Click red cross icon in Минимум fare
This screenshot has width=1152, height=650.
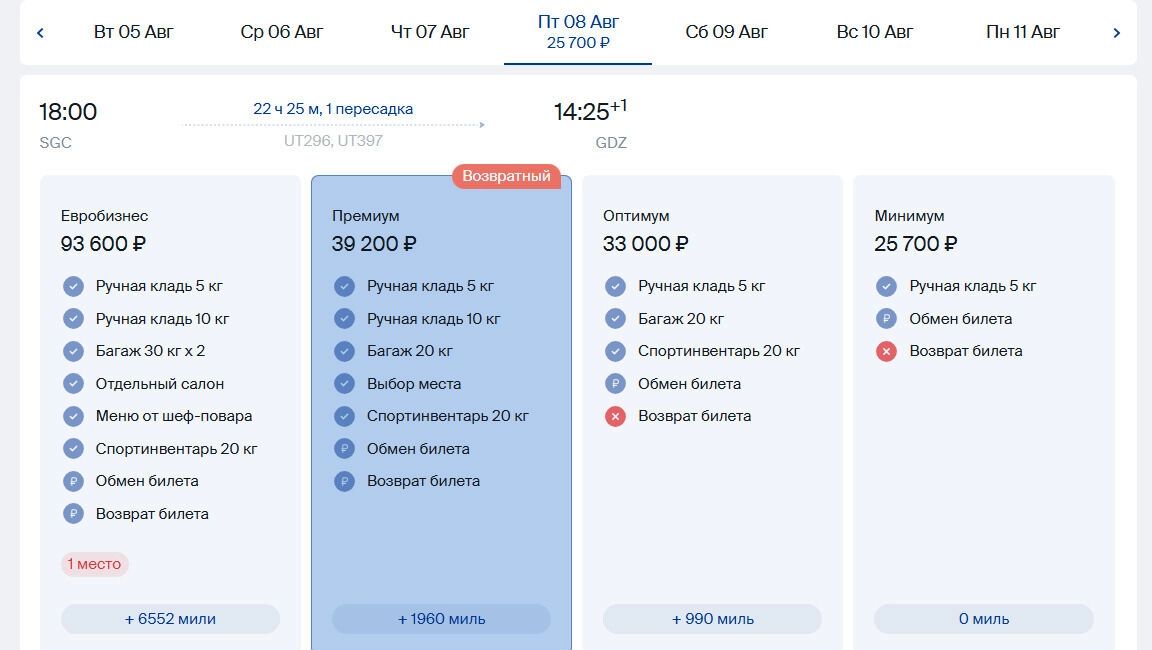pos(886,351)
